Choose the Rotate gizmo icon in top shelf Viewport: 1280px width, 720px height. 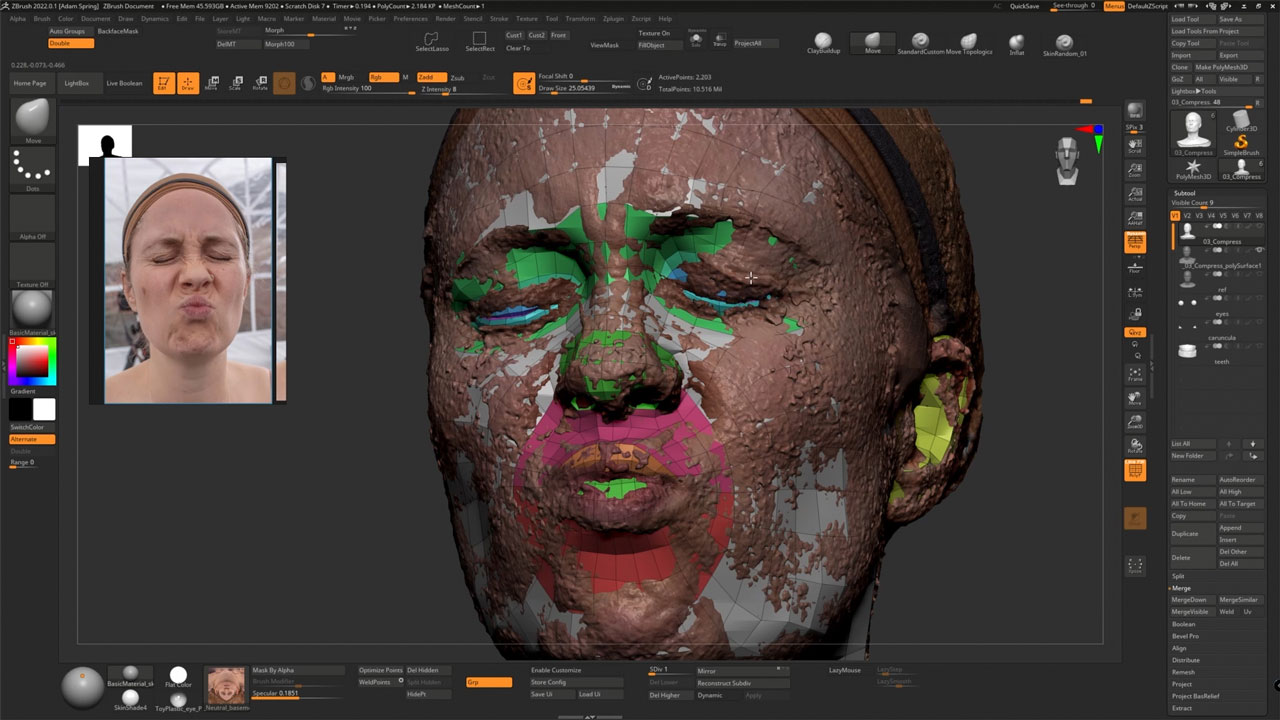point(260,84)
